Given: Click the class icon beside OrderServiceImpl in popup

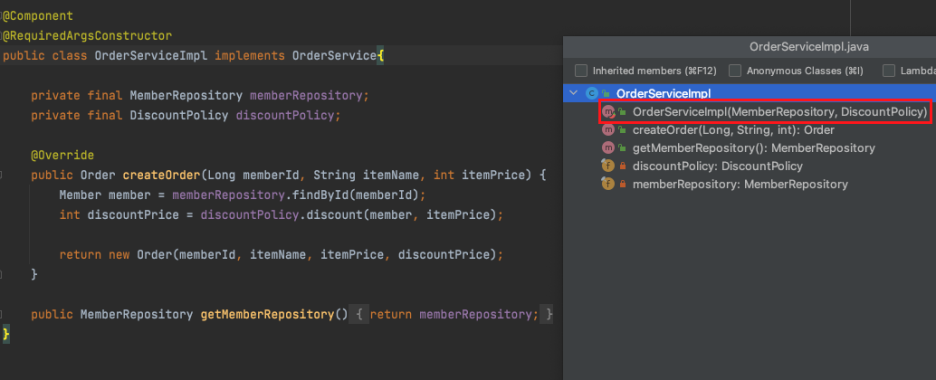Looking at the screenshot, I should (592, 93).
